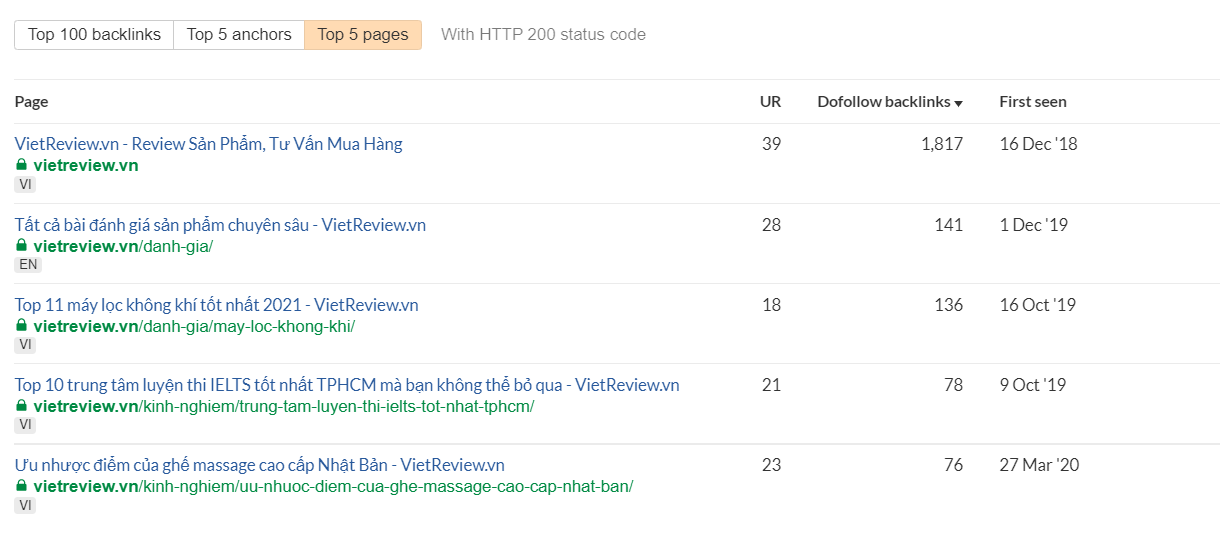The image size is (1220, 534).
Task: Click the With HTTP 200 status code note
Action: (x=543, y=35)
